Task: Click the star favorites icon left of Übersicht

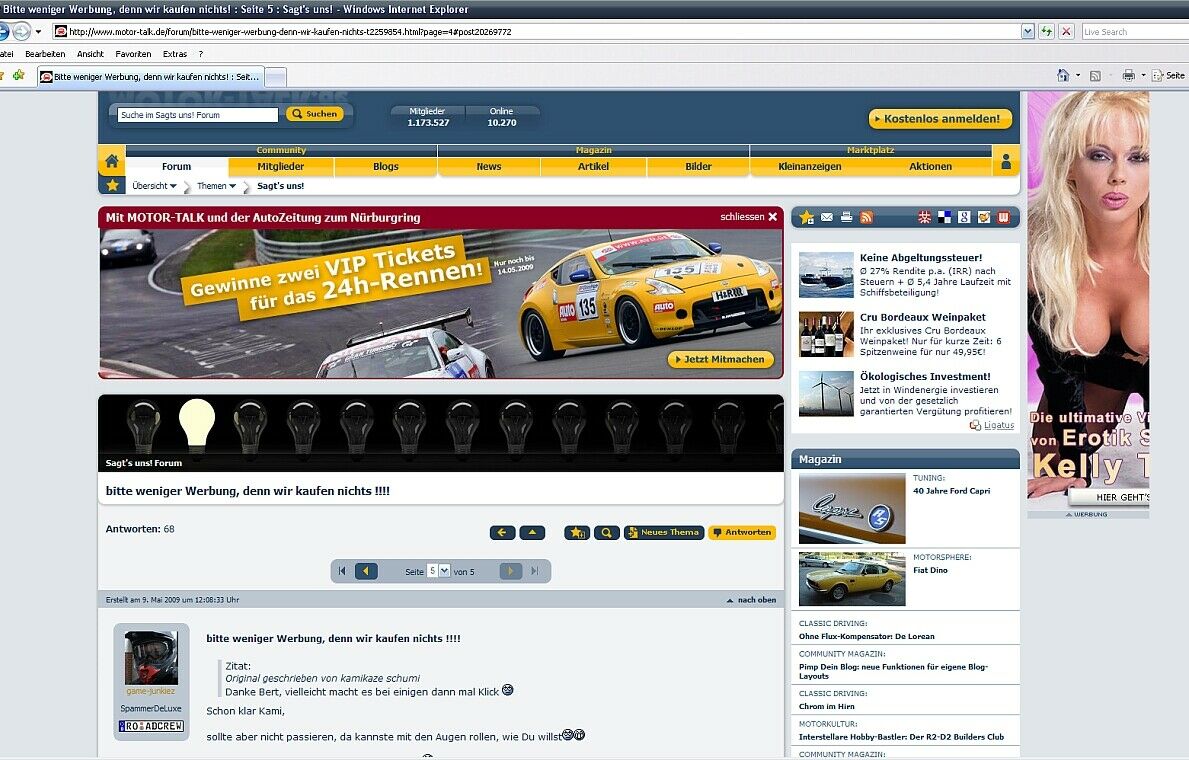Action: coord(112,185)
